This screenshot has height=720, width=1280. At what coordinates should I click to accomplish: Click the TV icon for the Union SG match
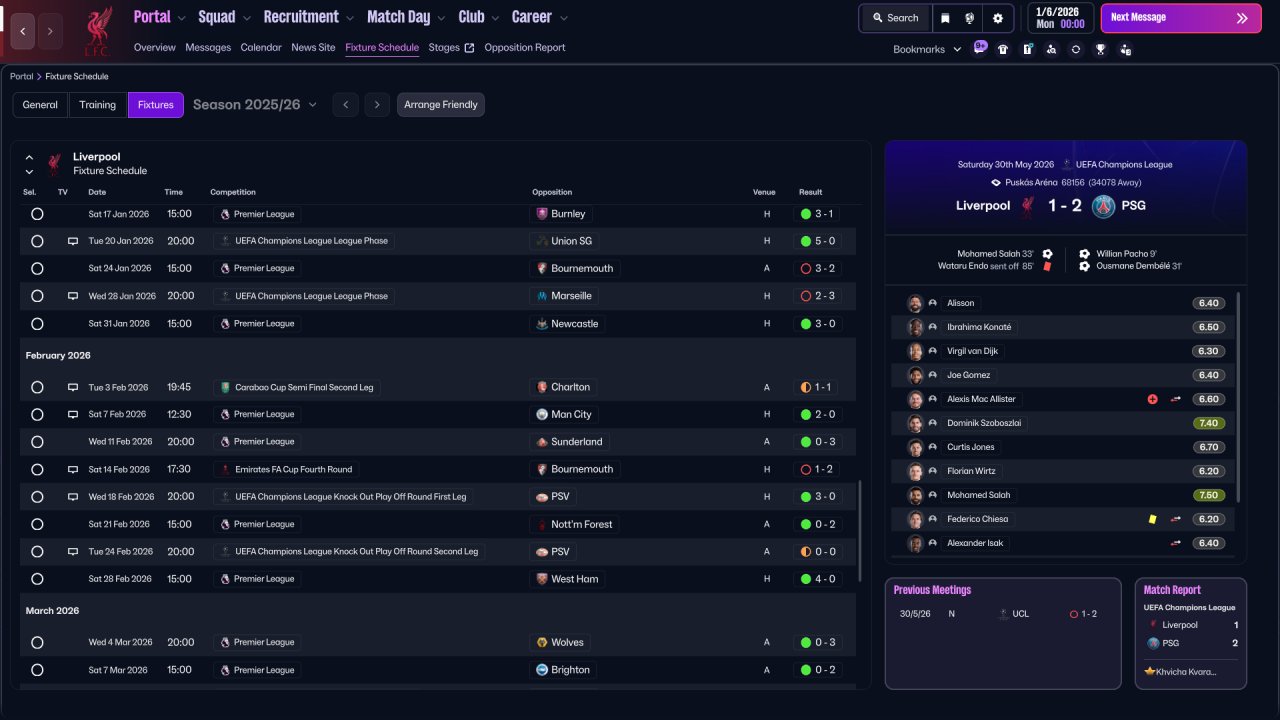click(73, 241)
